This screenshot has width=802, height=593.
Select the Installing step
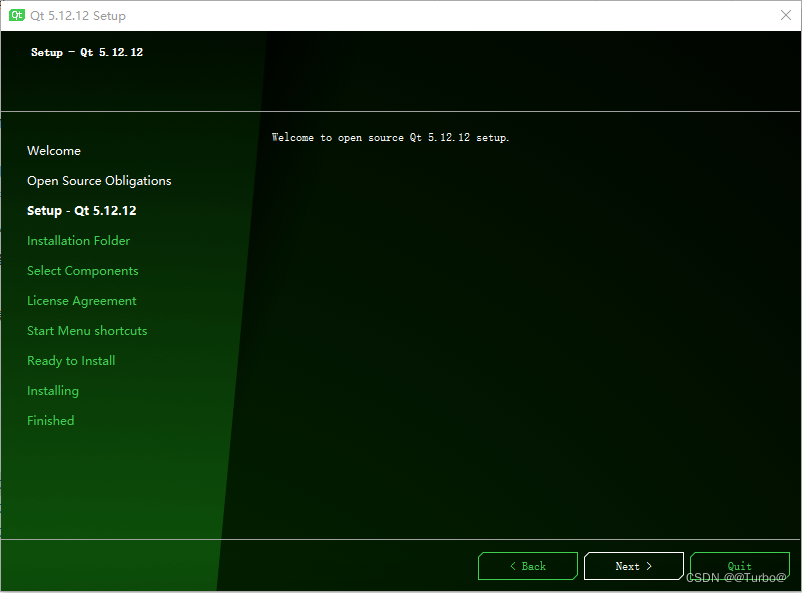(53, 391)
